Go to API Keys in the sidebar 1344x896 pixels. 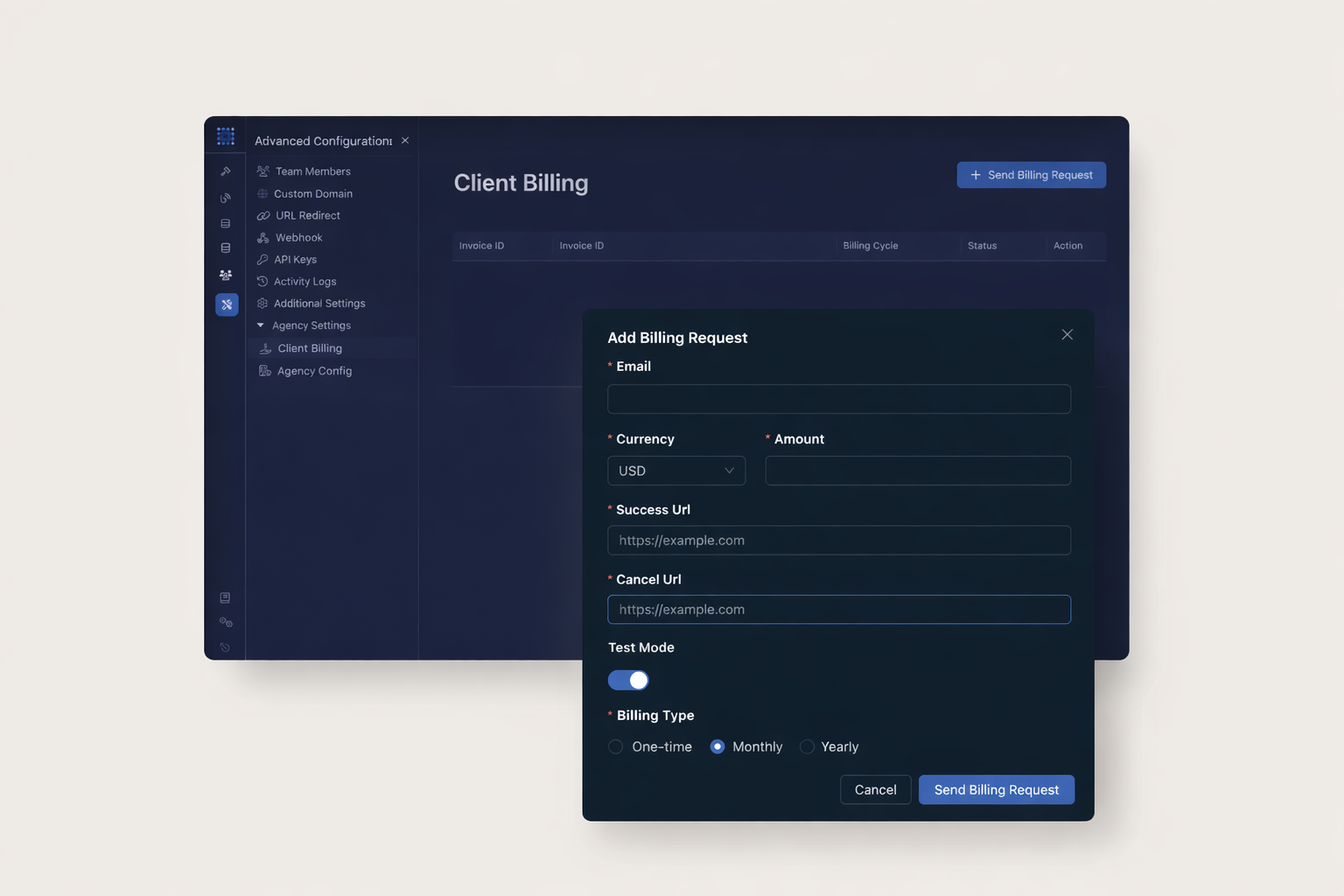click(x=295, y=260)
